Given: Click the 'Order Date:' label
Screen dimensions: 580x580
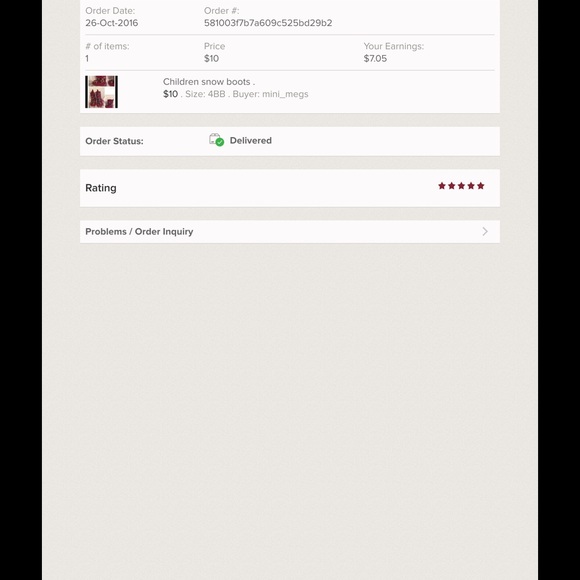Looking at the screenshot, I should tap(110, 11).
